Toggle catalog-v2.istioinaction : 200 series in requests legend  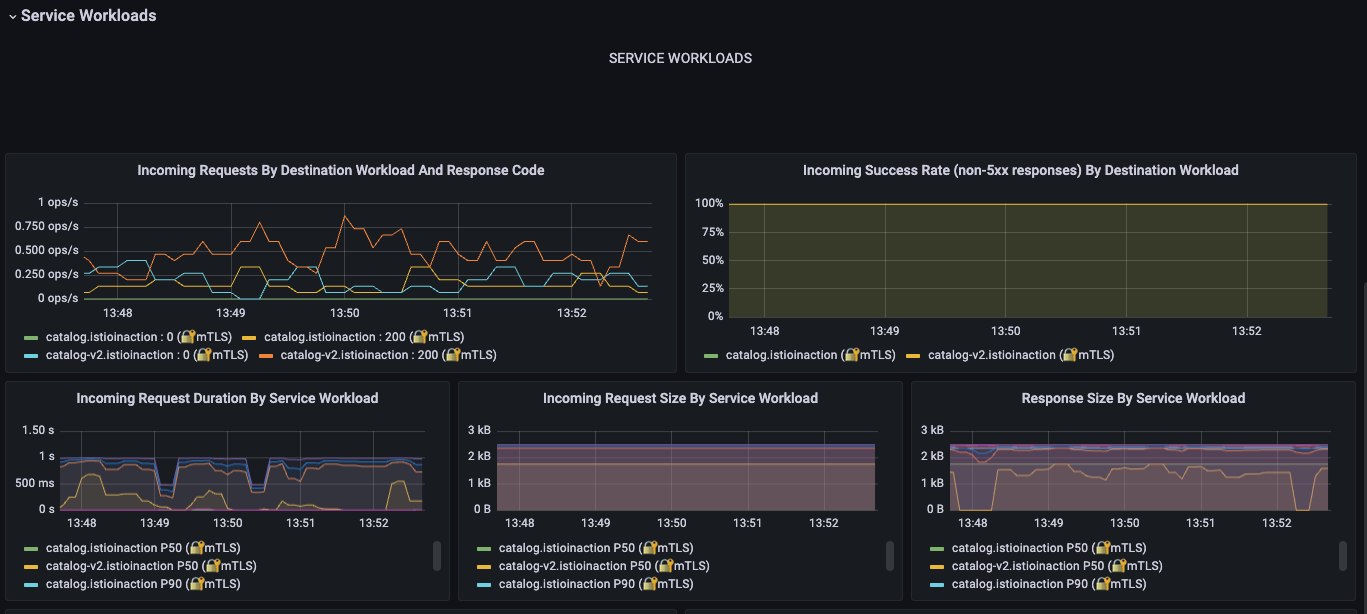[x=388, y=355]
